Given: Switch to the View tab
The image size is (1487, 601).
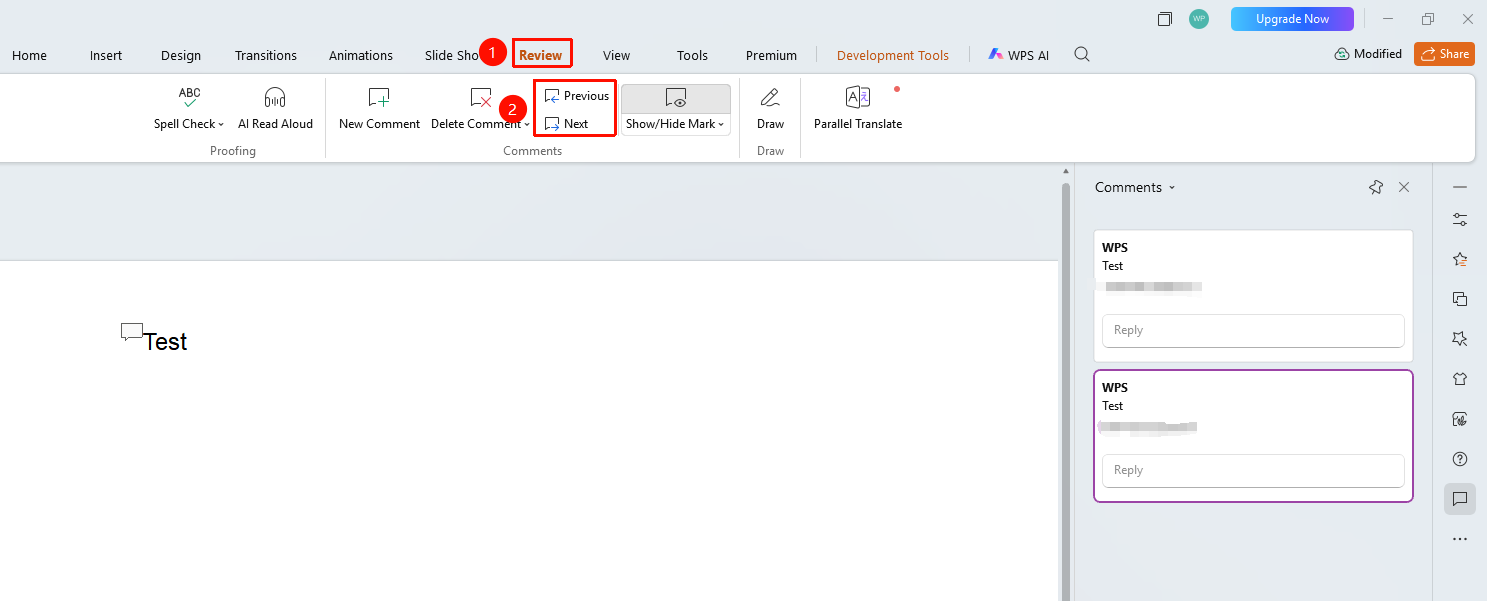Looking at the screenshot, I should (616, 56).
